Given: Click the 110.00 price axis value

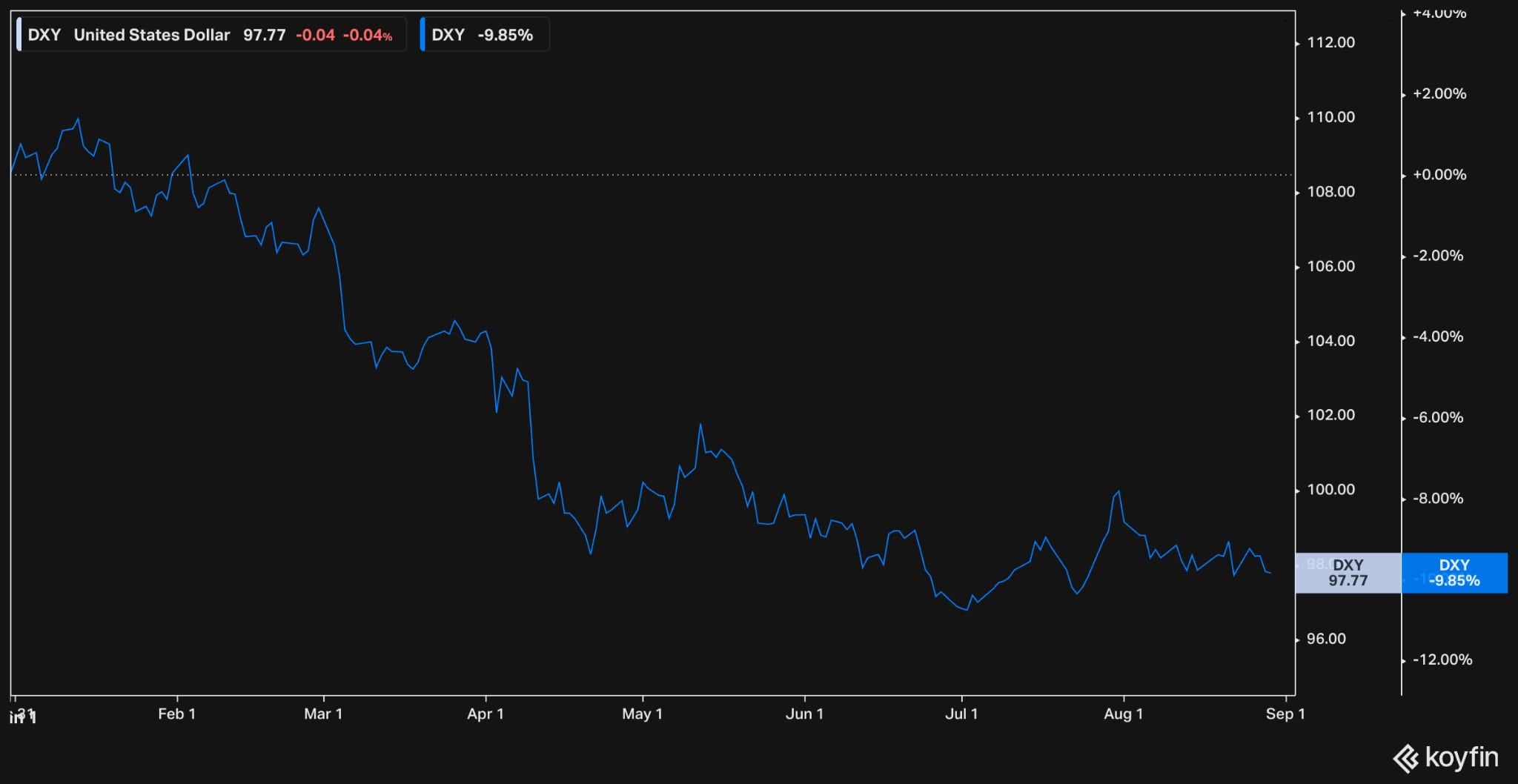Looking at the screenshot, I should pos(1331,117).
